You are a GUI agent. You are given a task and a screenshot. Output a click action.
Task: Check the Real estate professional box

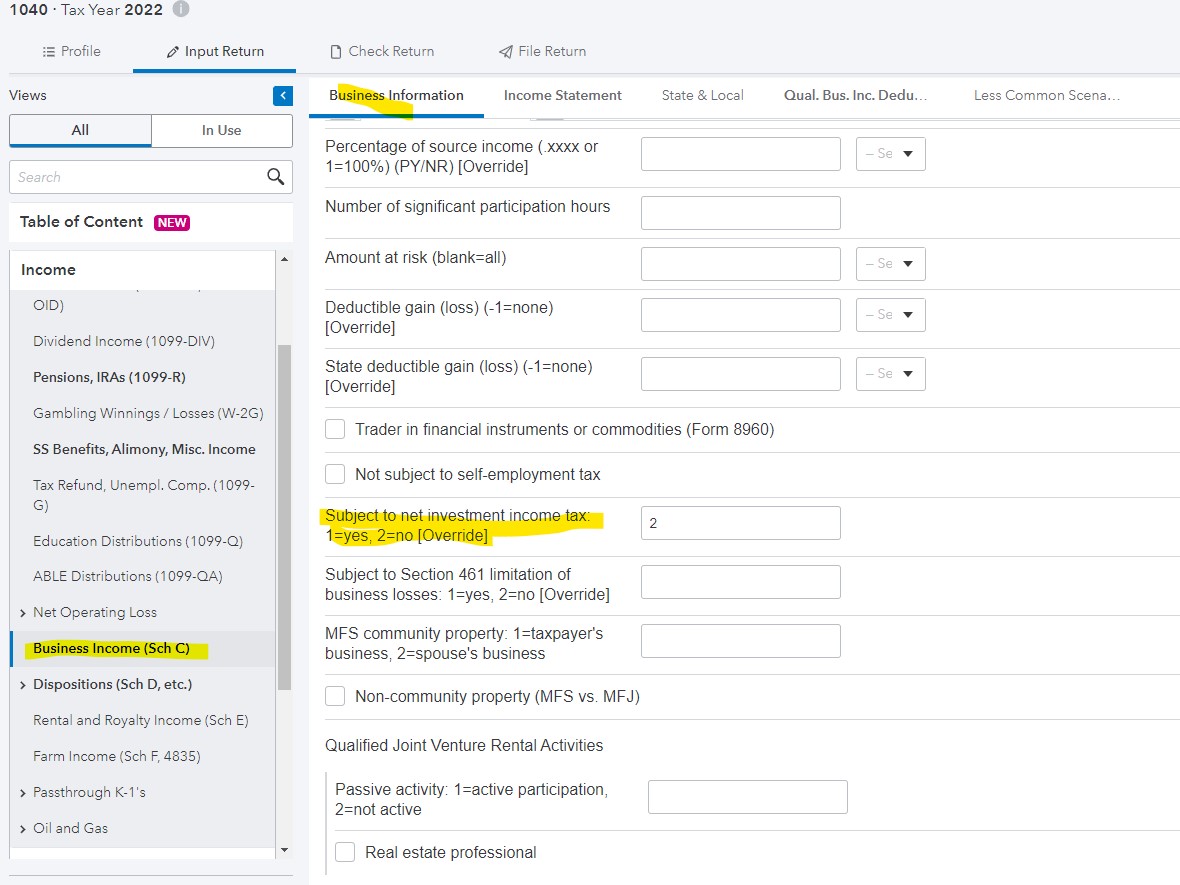[x=345, y=852]
